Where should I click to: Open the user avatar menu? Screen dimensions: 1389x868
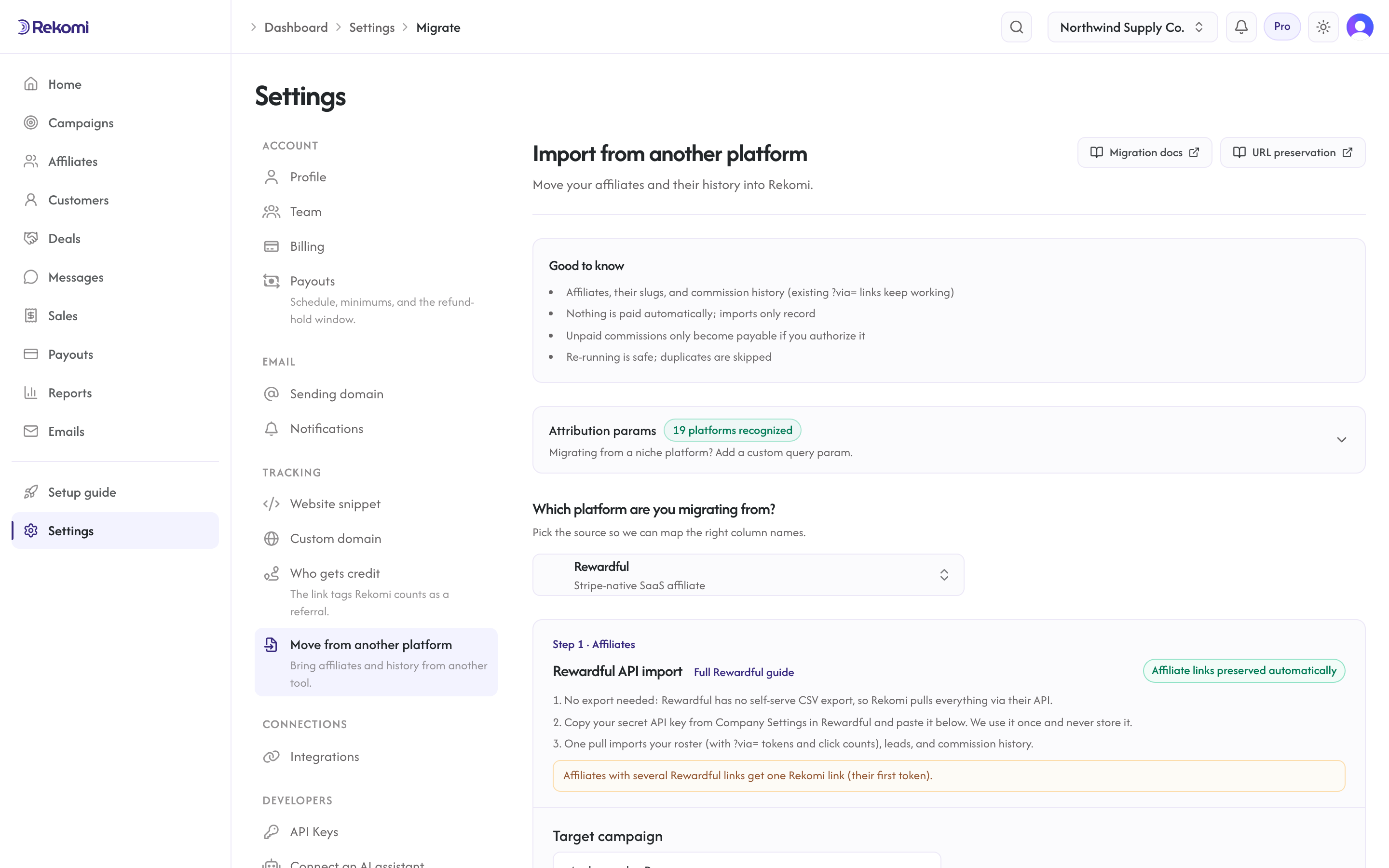[x=1360, y=27]
